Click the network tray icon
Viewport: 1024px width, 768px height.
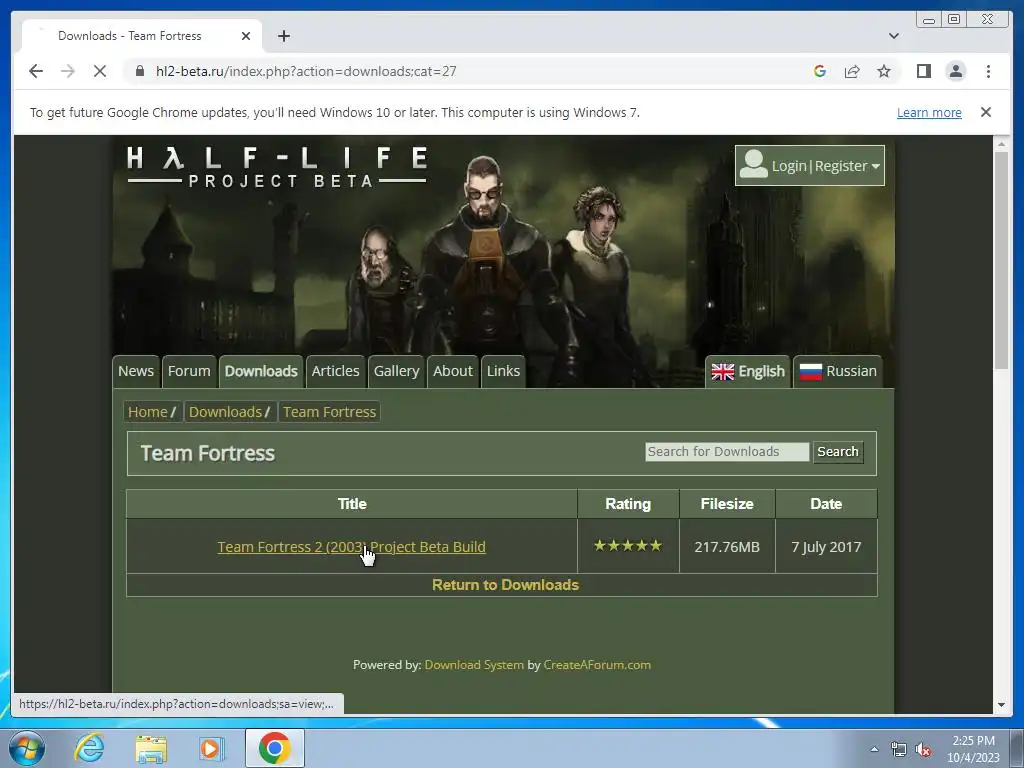coord(899,750)
